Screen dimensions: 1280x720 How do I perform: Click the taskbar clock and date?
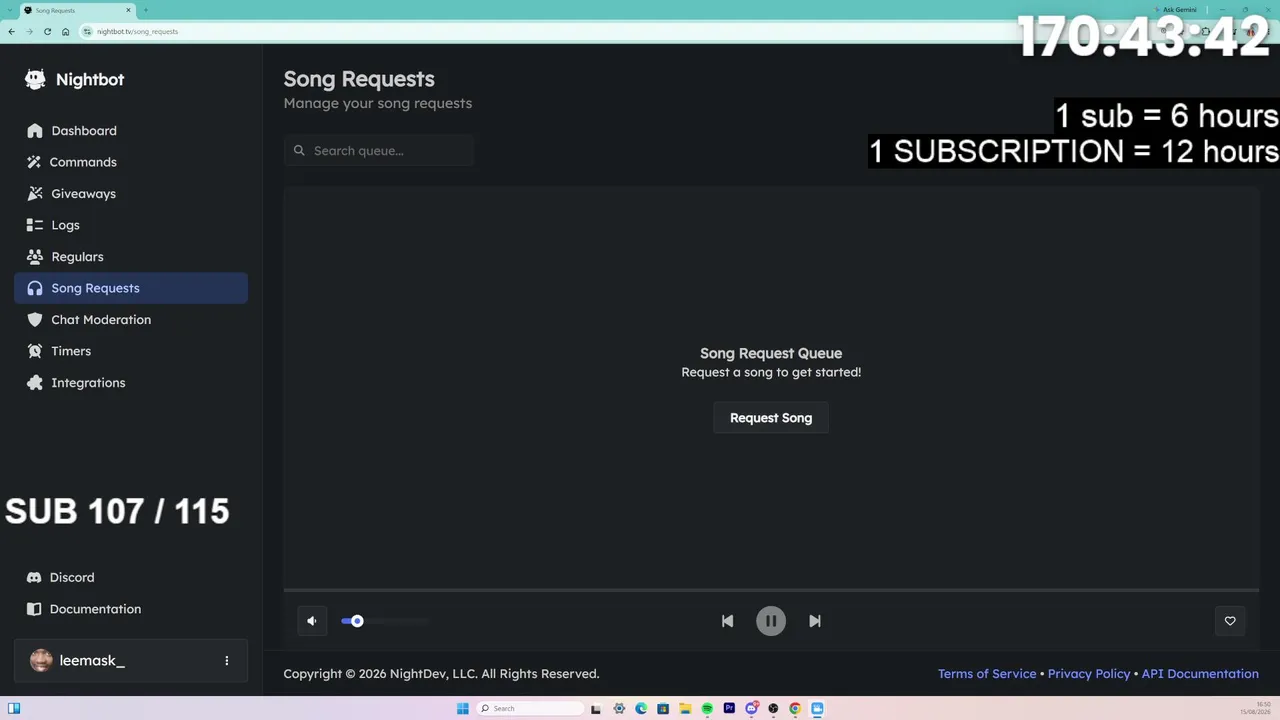coord(1256,708)
